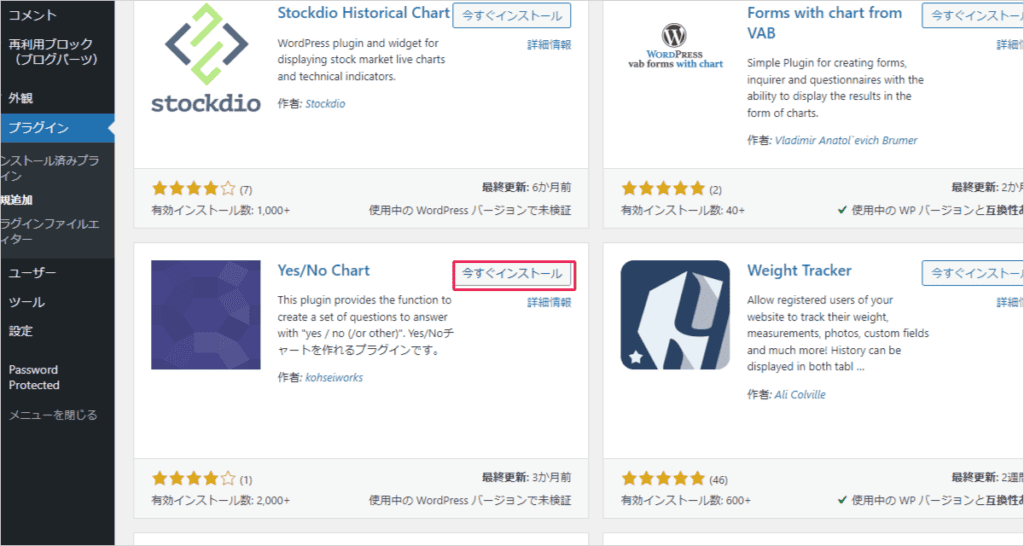This screenshot has width=1024, height=546.
Task: Click the 最終更新: 6か月前 text
Action: pyautogui.click(x=526, y=187)
